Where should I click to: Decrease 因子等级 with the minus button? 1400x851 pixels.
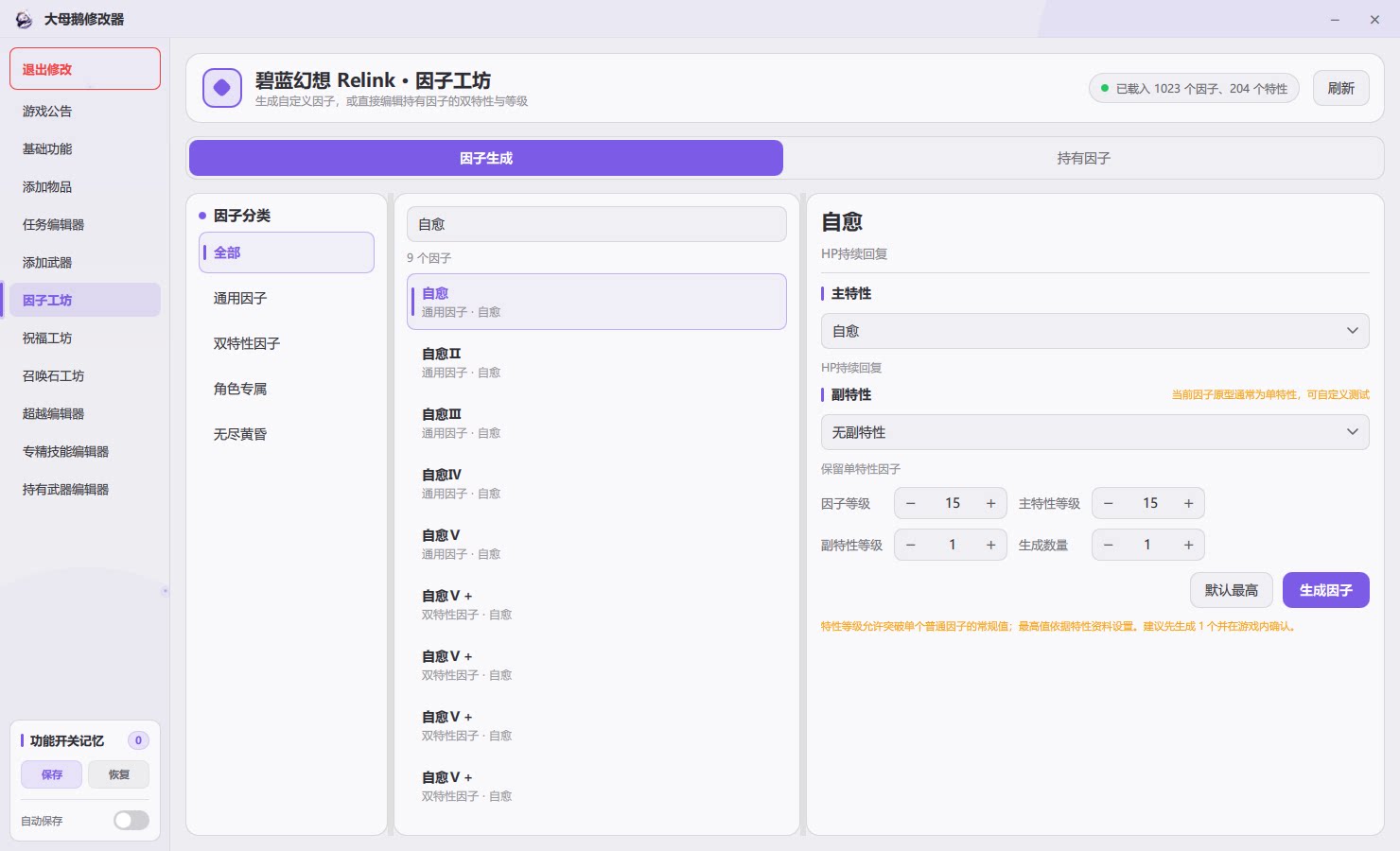pos(911,503)
